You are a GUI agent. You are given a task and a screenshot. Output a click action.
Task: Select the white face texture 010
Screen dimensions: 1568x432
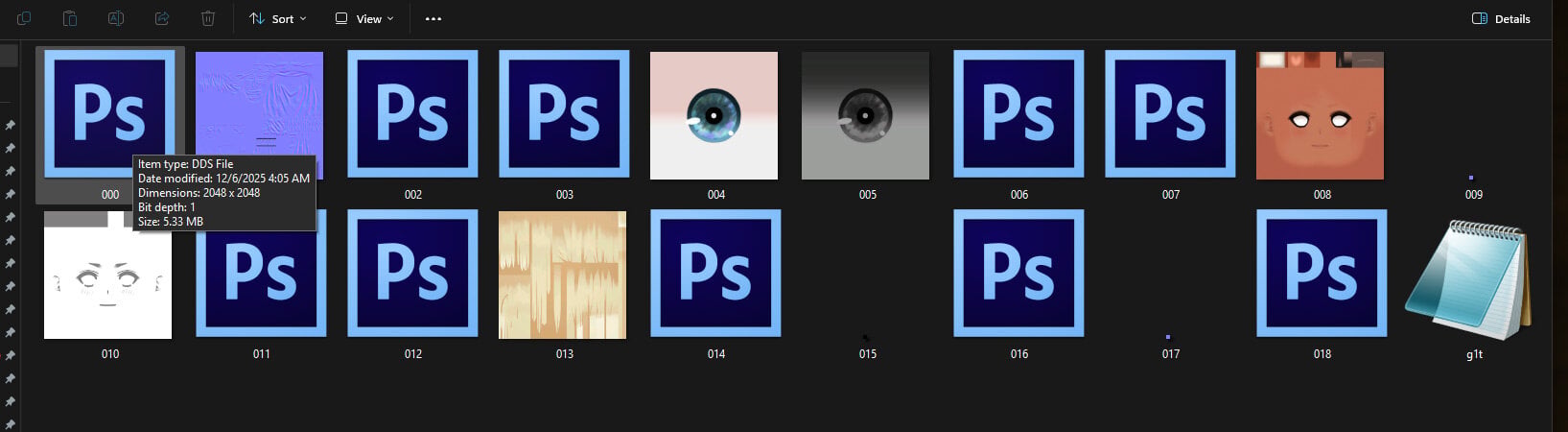tap(107, 275)
